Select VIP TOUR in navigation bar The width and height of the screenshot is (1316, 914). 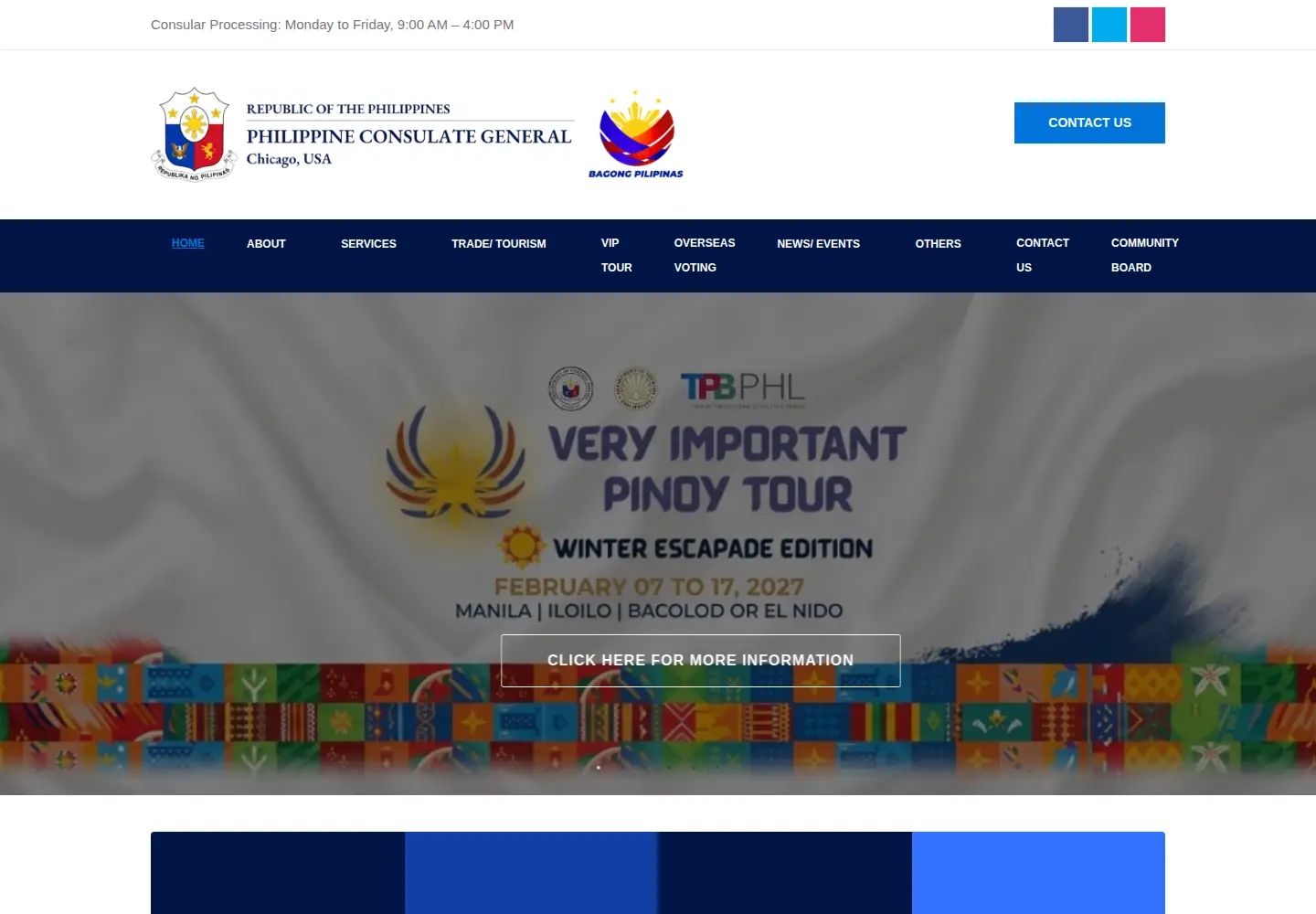tap(617, 255)
